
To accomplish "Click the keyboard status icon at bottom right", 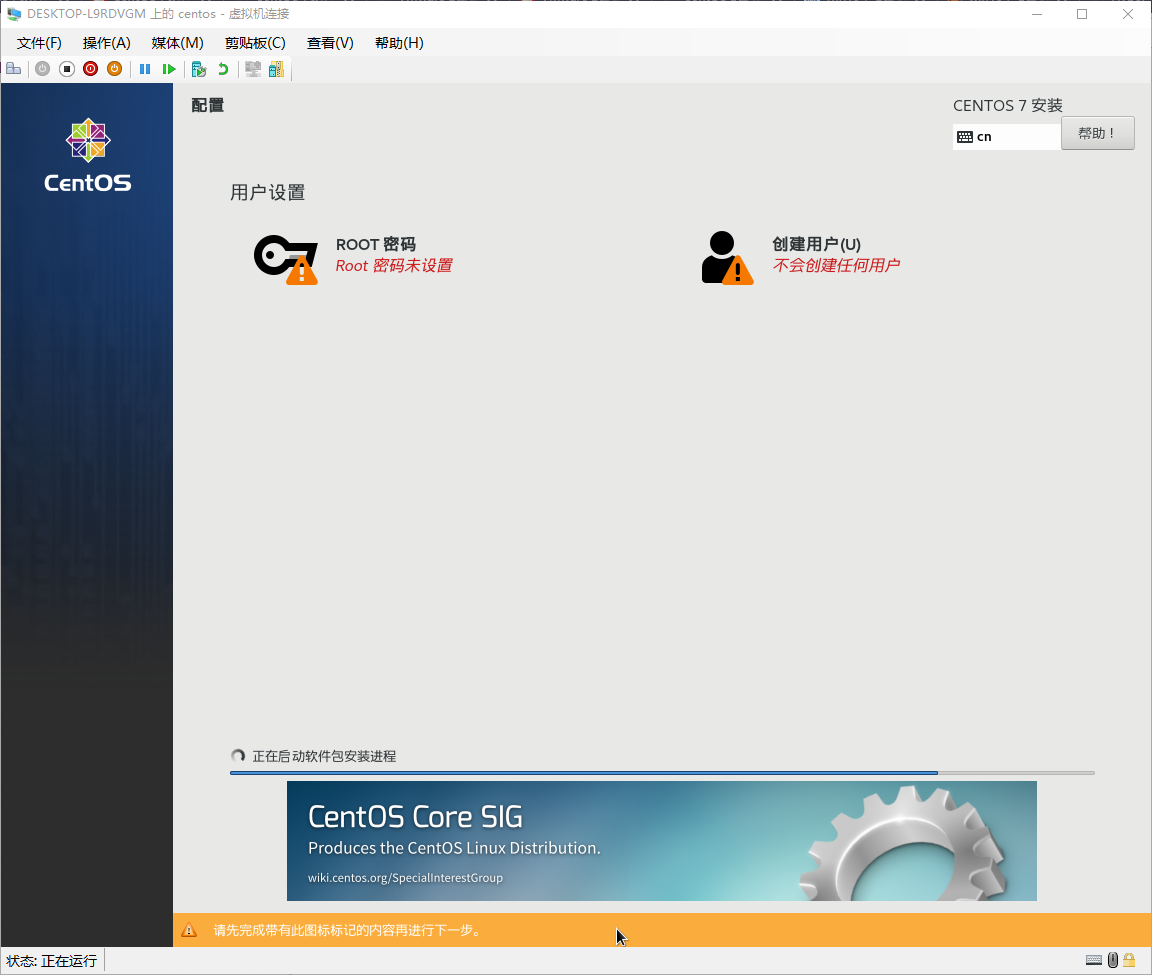I will (1094, 960).
